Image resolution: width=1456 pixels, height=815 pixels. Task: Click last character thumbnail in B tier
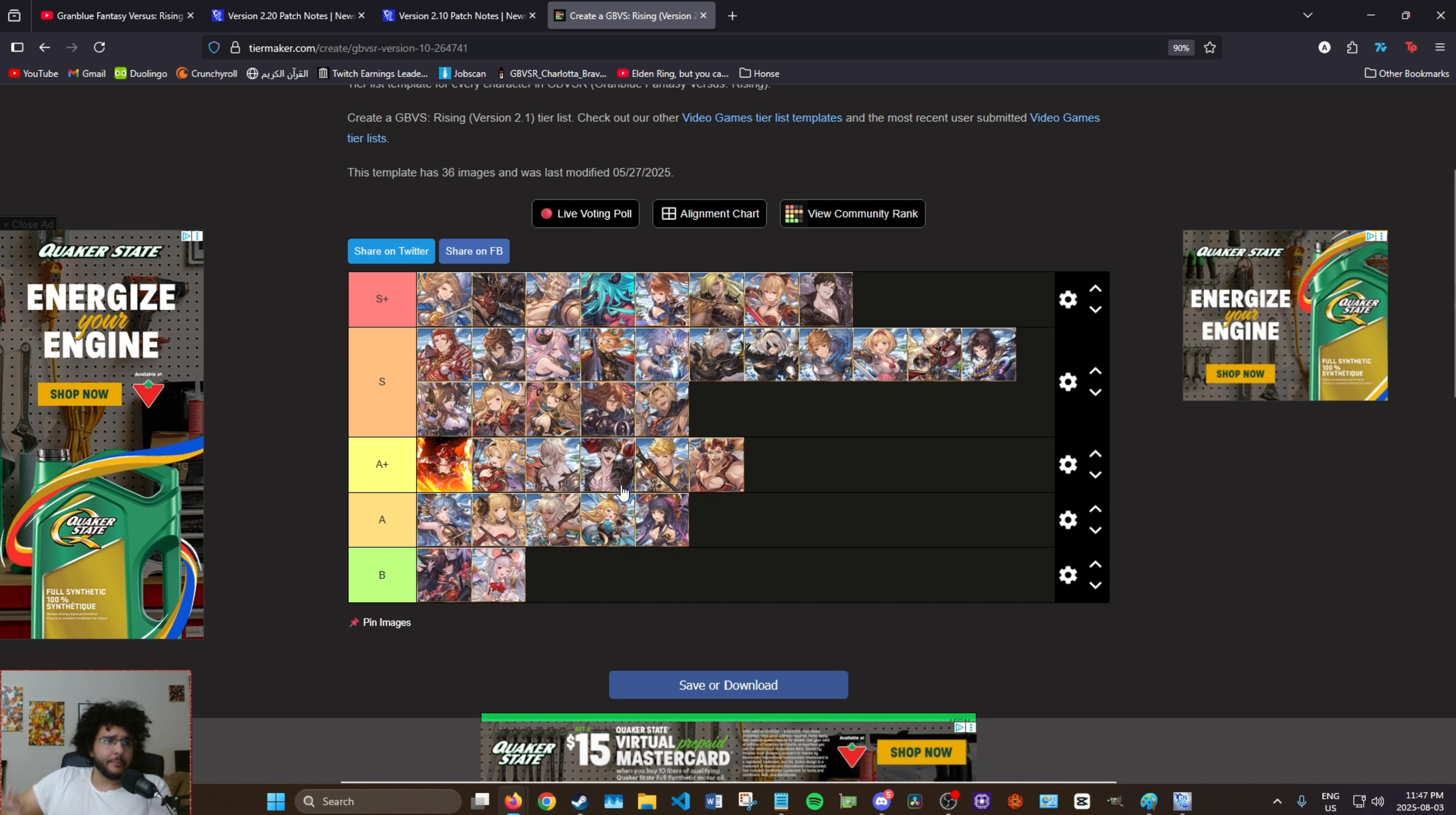[499, 575]
